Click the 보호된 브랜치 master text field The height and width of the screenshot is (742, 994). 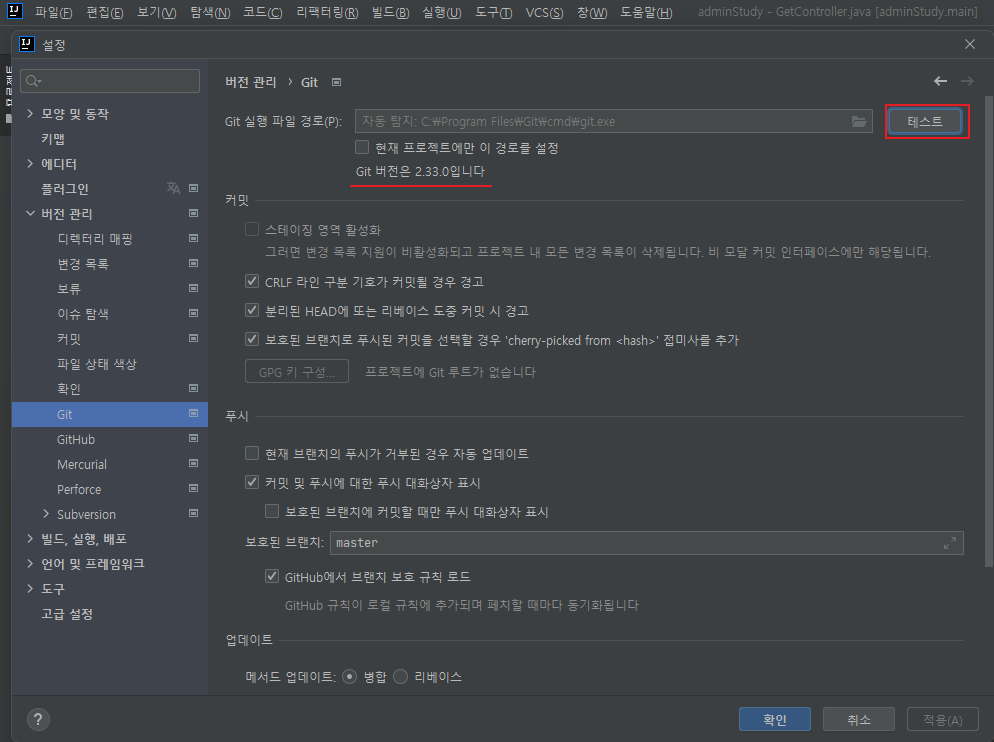[x=647, y=543]
